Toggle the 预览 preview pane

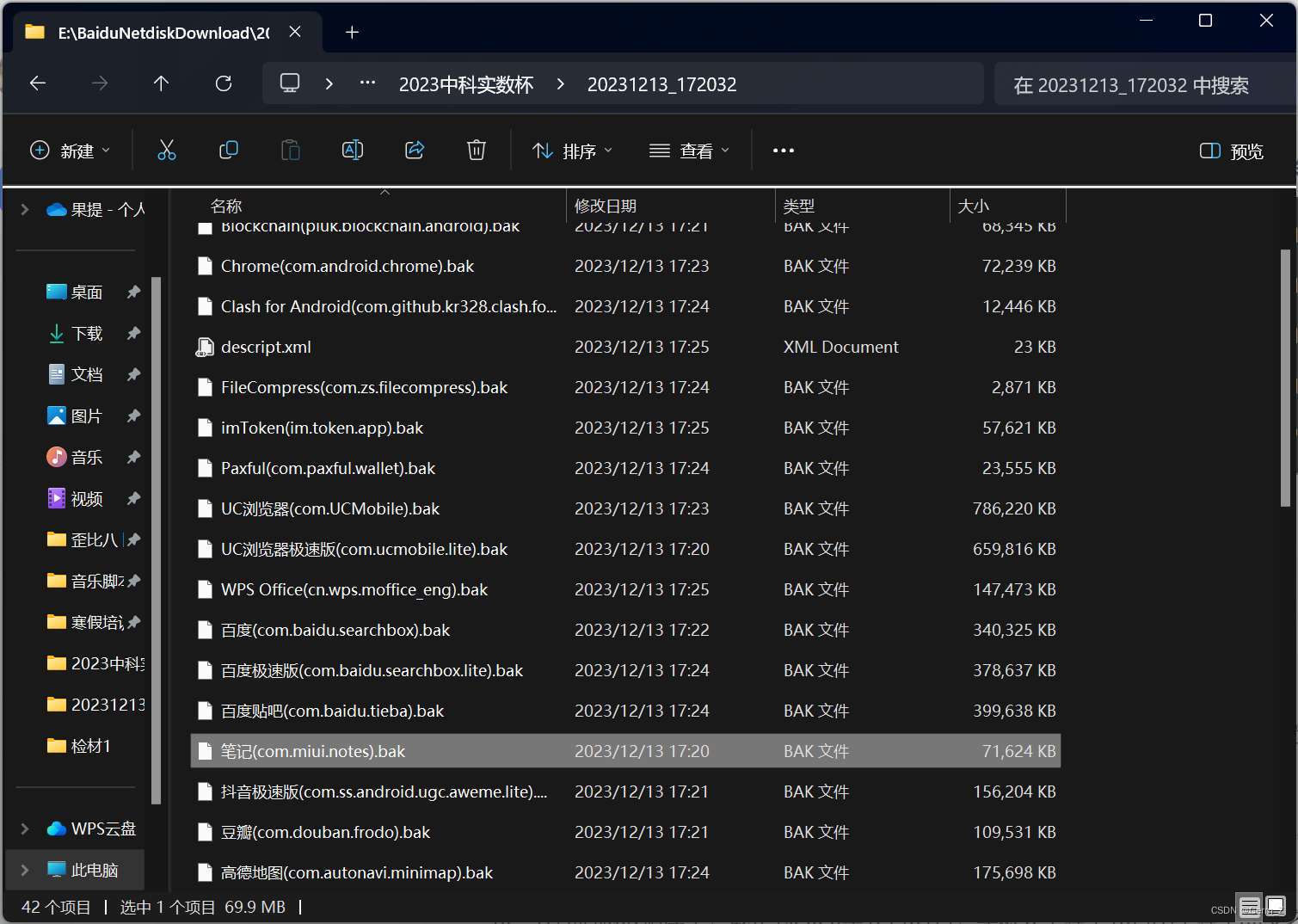(1232, 151)
